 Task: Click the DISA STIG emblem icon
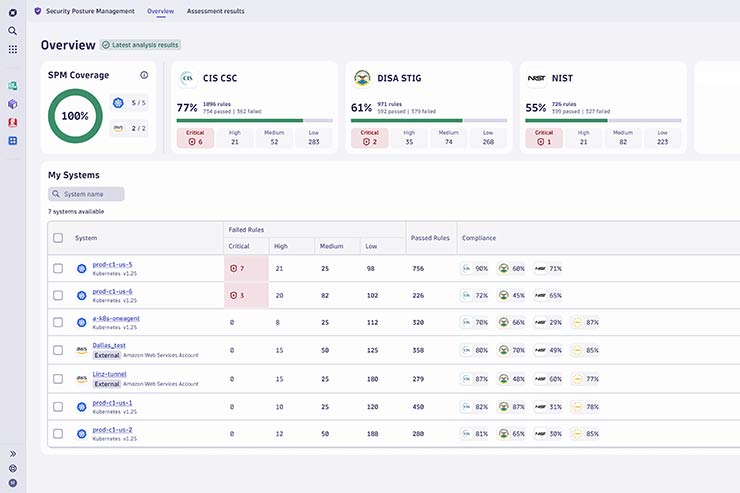pos(362,78)
